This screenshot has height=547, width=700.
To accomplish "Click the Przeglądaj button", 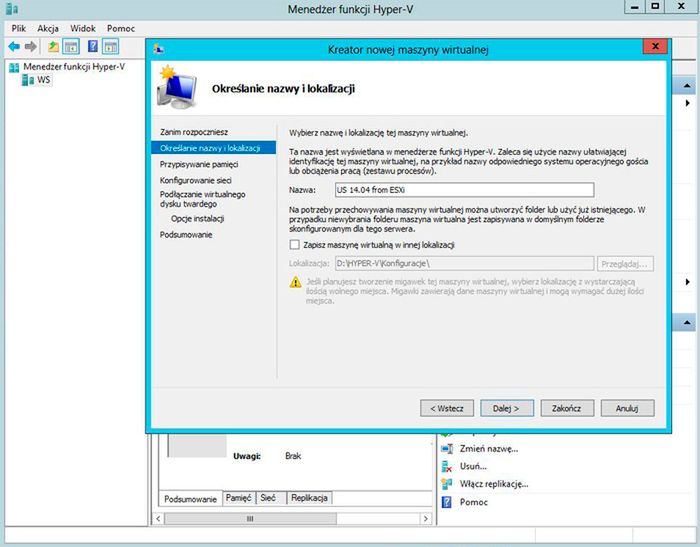I will click(625, 264).
